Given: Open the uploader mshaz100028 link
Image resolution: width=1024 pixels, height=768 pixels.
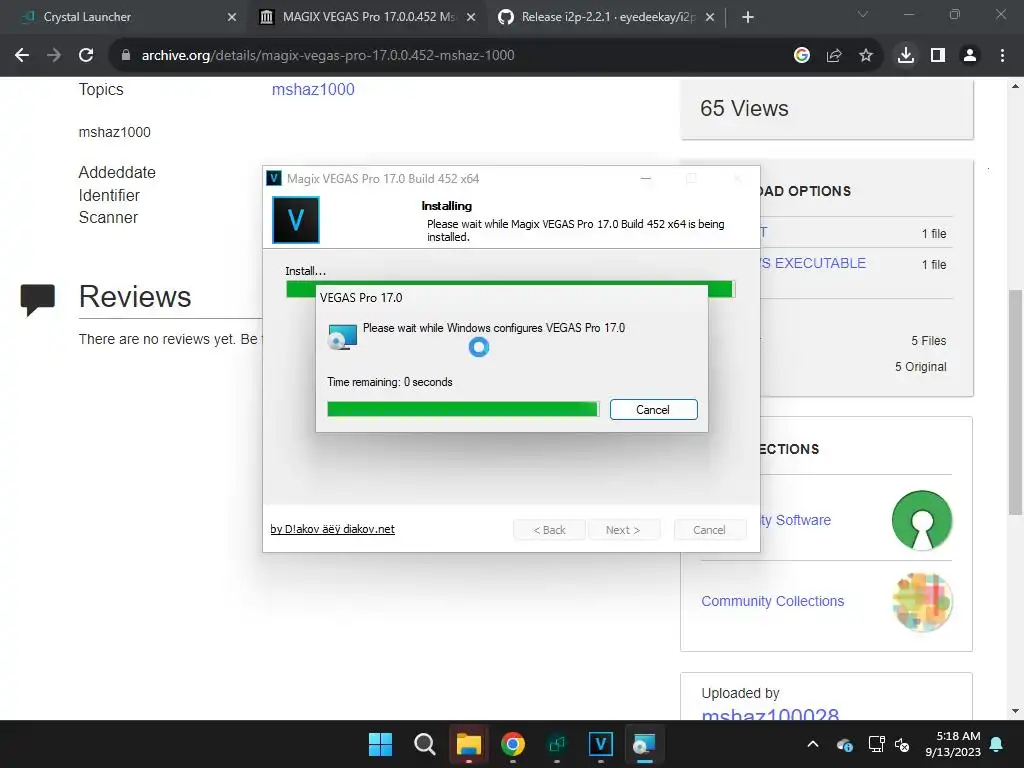Looking at the screenshot, I should tap(770, 713).
